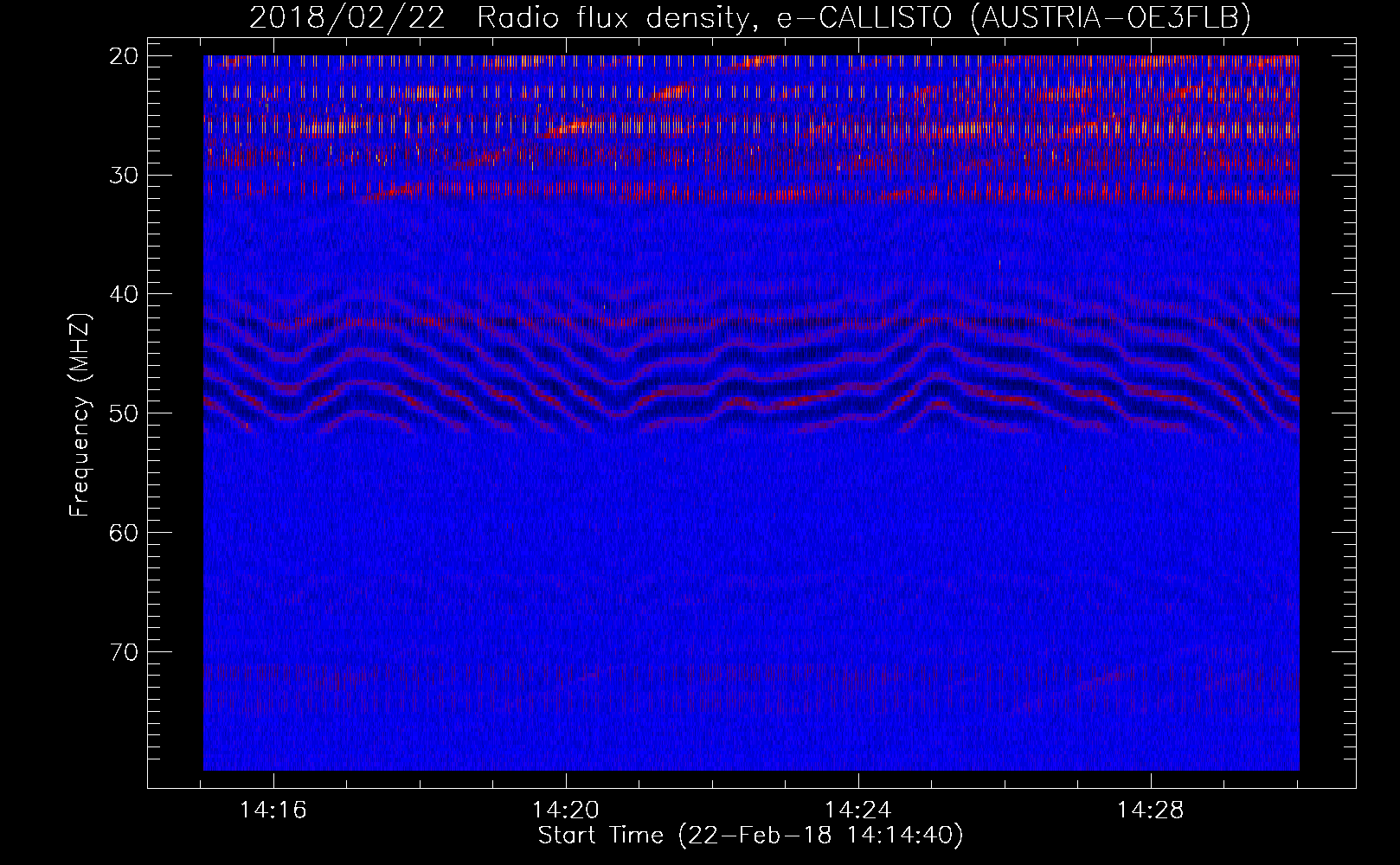Image resolution: width=1400 pixels, height=865 pixels.
Task: Select the 'Frequency (MHZ)' y-axis label
Action: 80,415
